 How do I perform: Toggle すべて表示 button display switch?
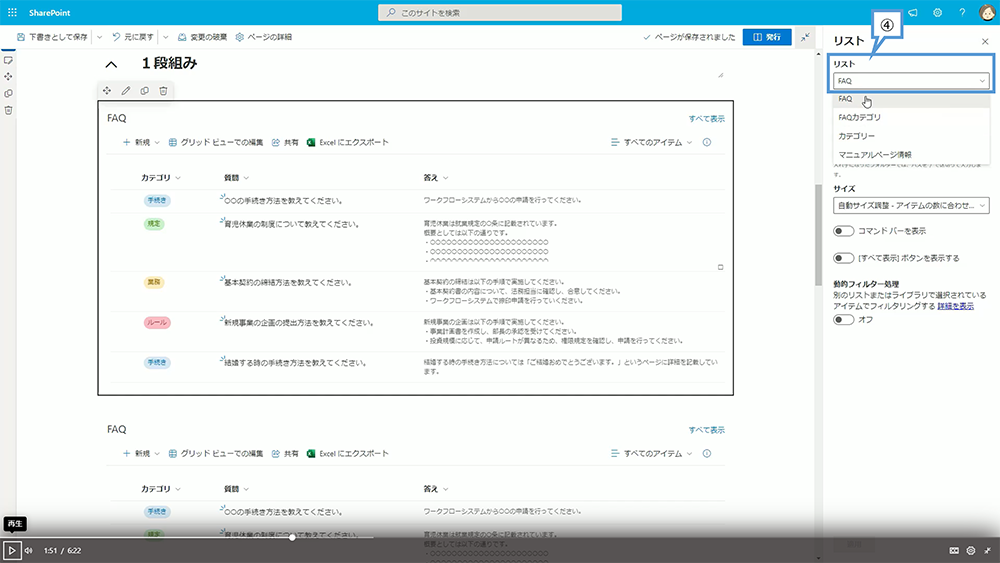click(843, 258)
